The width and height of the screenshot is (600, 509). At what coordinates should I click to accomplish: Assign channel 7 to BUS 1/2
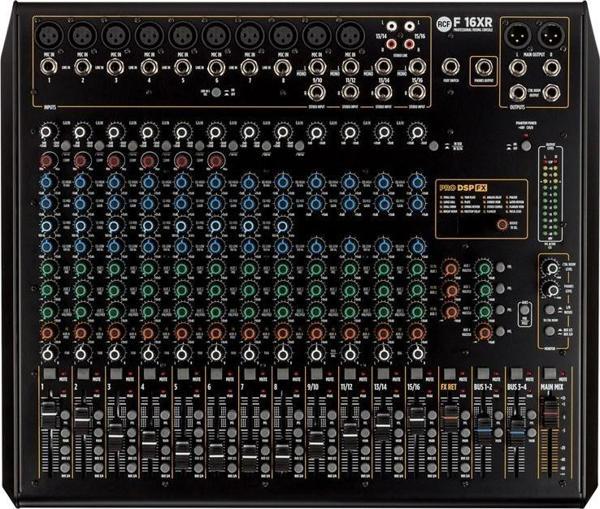[265, 450]
